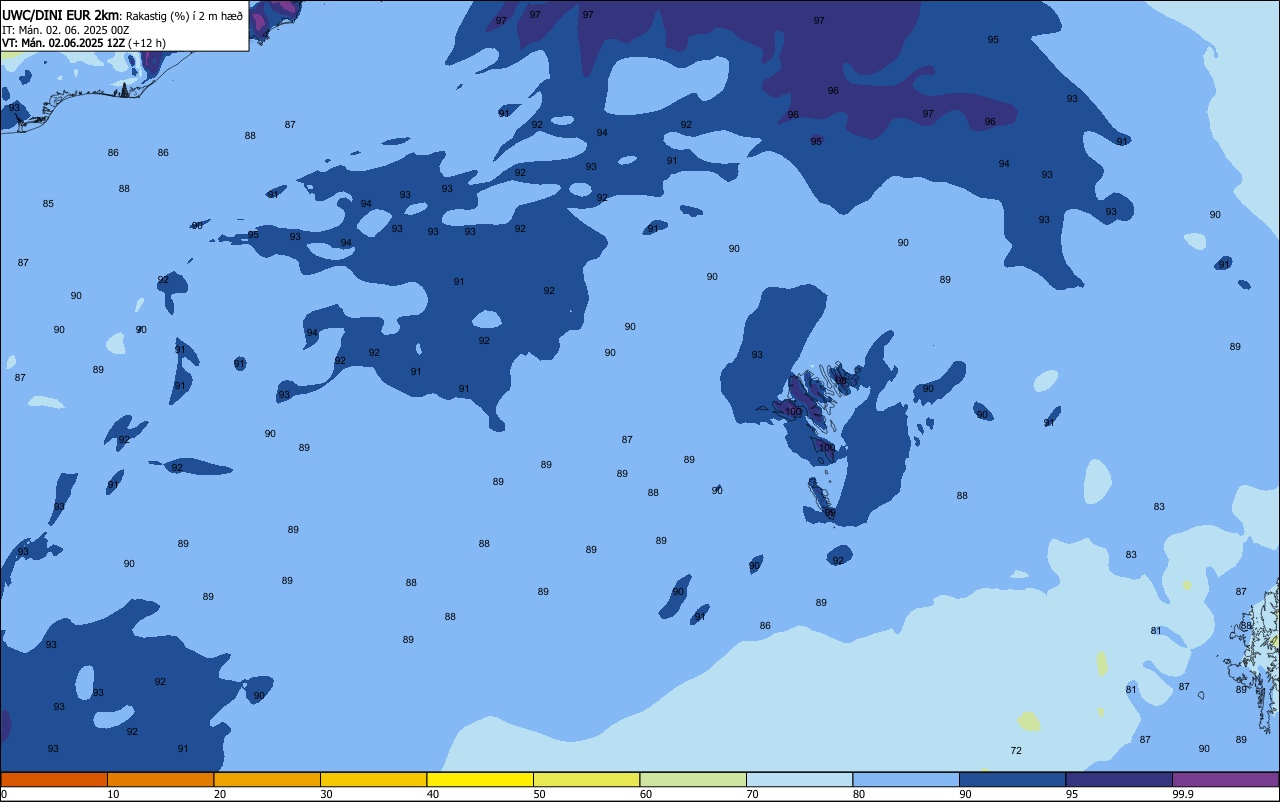
Task: Select the '(+12 h)' forecast offset text
Action: (x=147, y=43)
